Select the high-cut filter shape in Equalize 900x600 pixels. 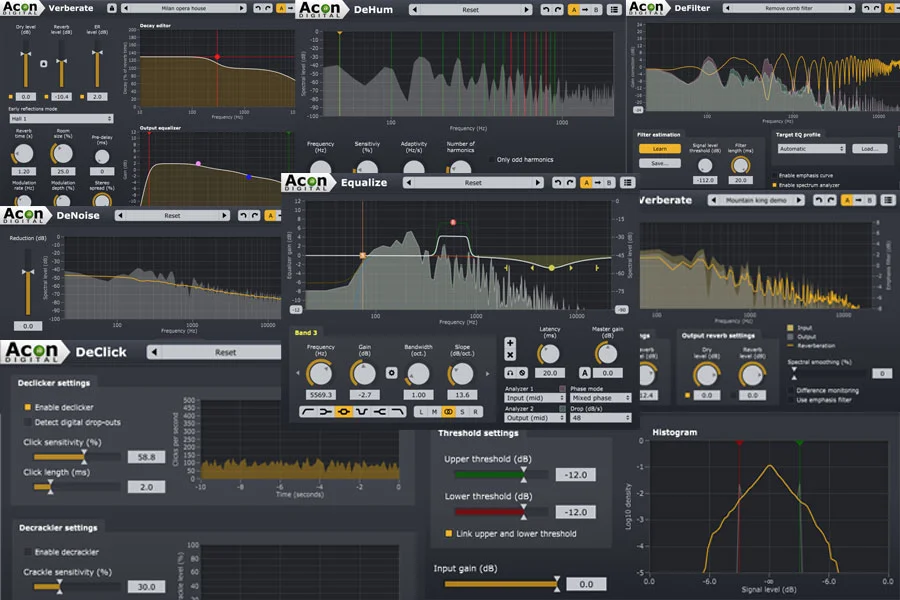(x=397, y=412)
